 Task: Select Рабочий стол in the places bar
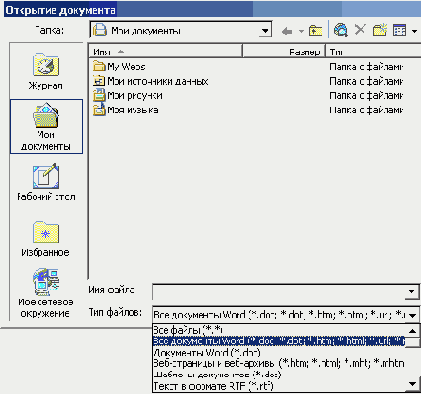tap(46, 182)
